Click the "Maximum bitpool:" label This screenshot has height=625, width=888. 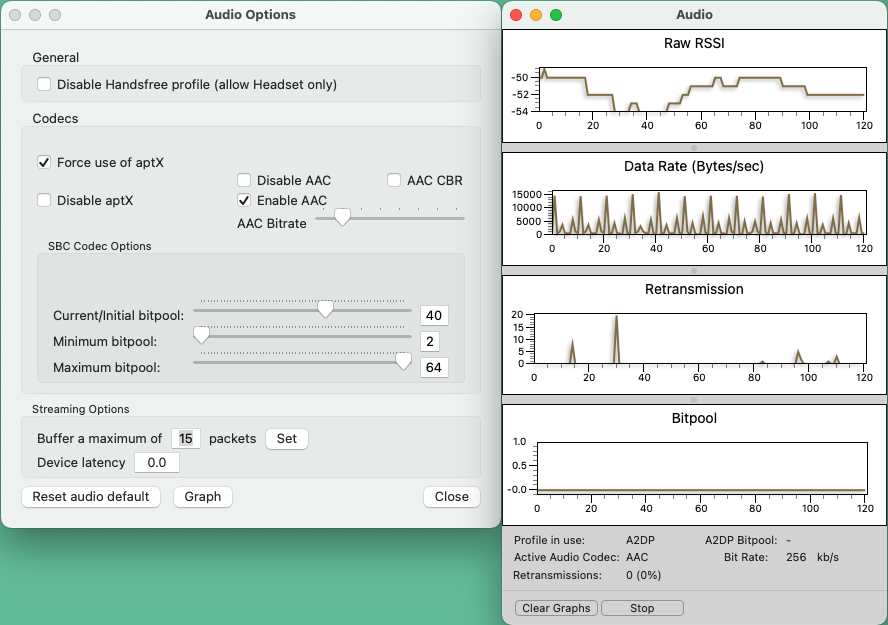coord(106,367)
